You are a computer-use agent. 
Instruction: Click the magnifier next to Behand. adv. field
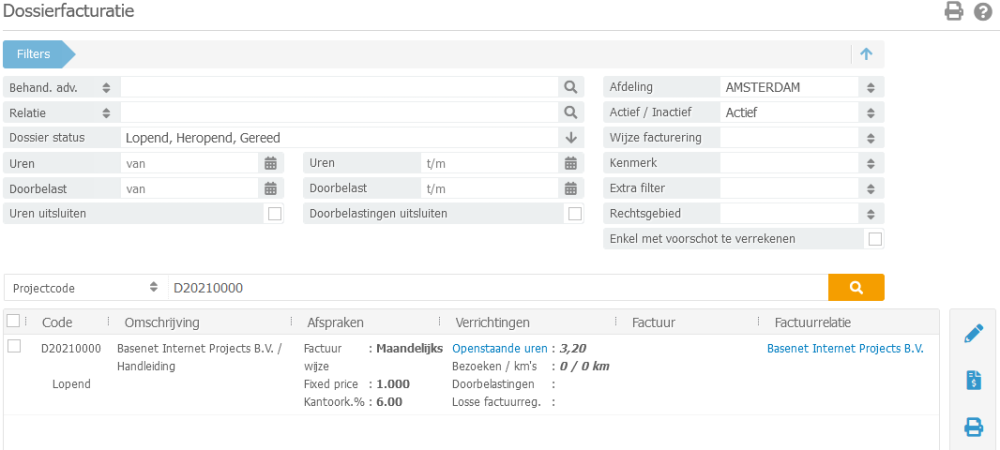coord(570,87)
